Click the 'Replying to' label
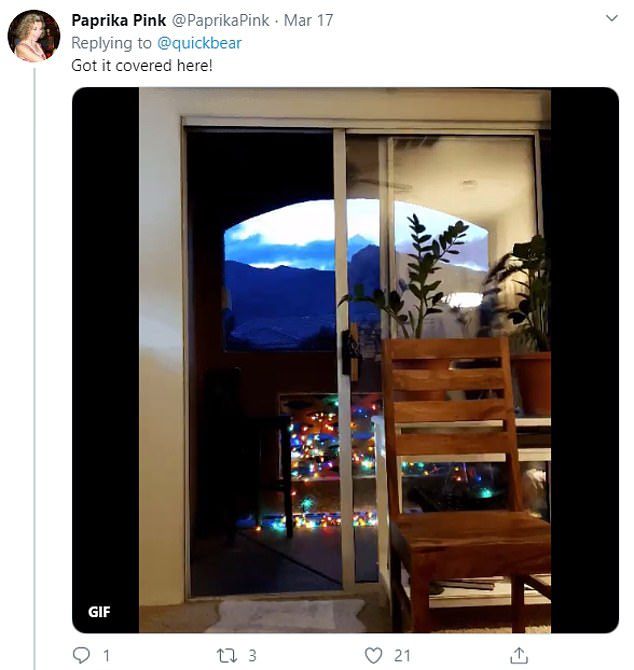 [x=111, y=43]
